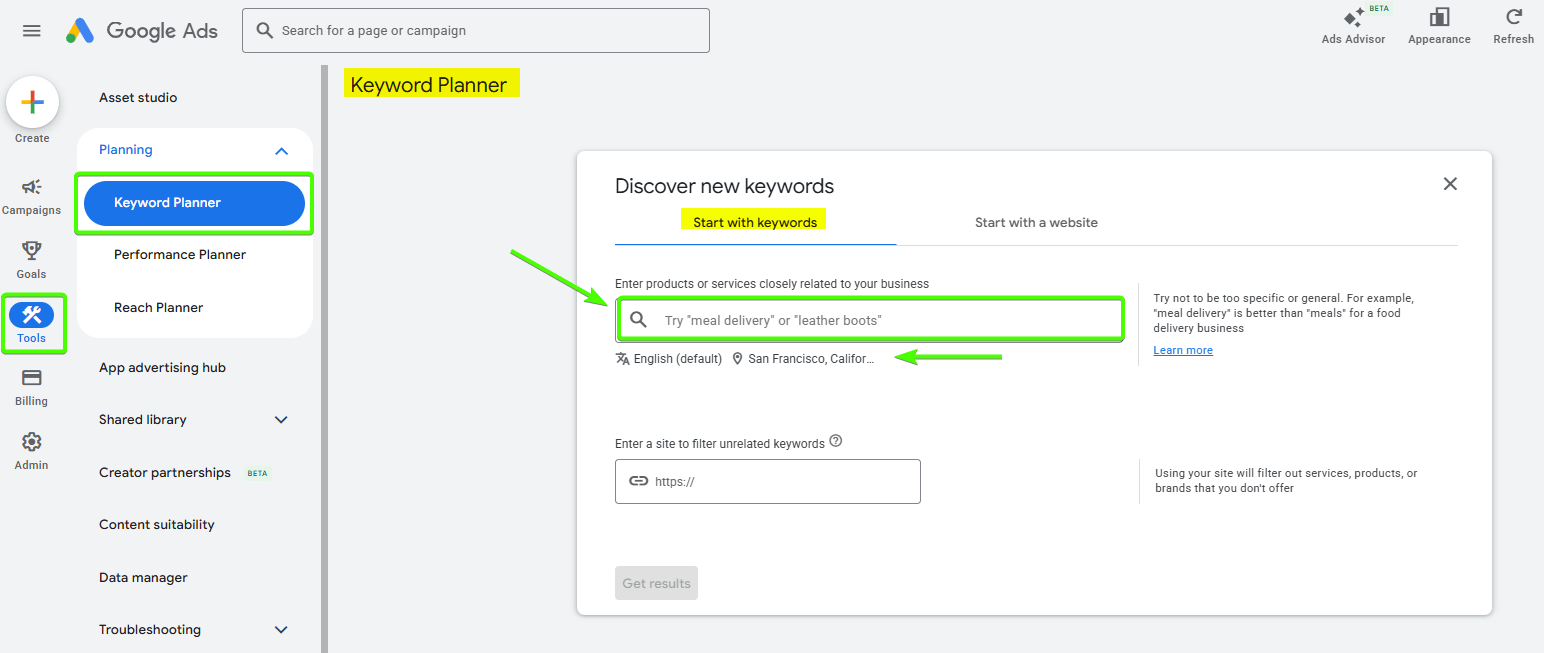Screen dimensions: 1544x653
Task: Open Goals from the sidebar
Action: tap(31, 257)
